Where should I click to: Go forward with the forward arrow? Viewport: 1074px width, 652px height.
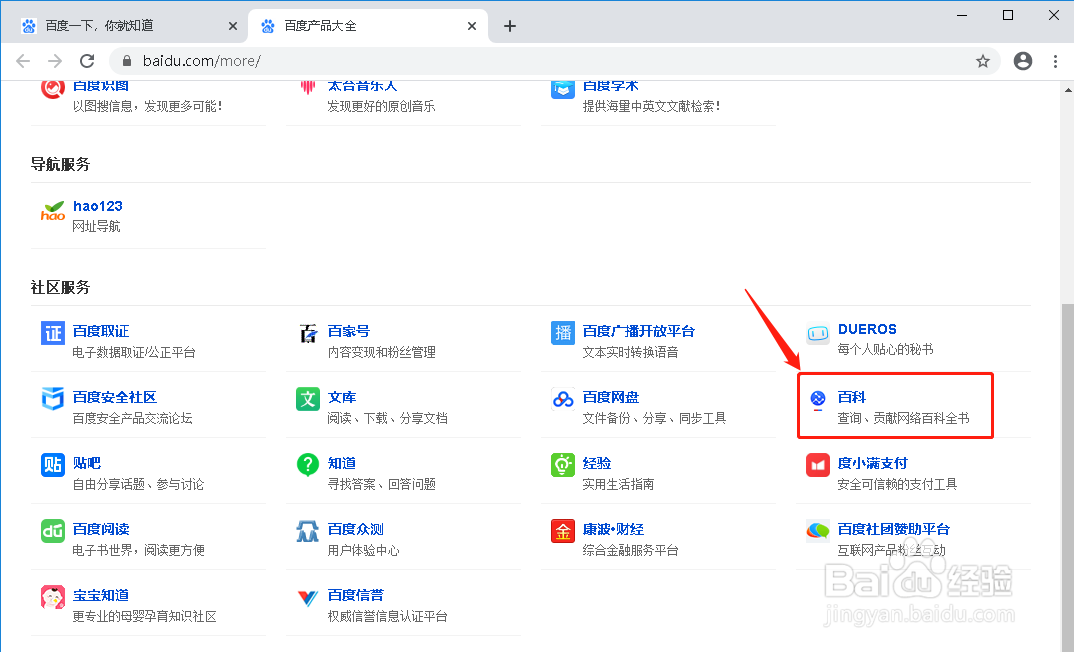[x=55, y=61]
